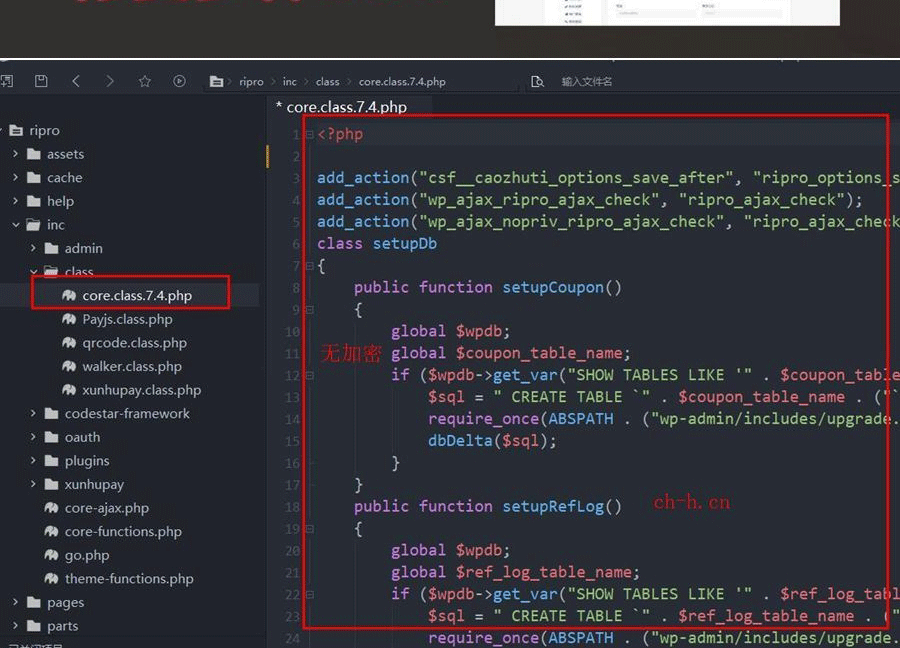Open Payjs.class.php file
Viewport: 900px width, 648px height.
(x=127, y=319)
